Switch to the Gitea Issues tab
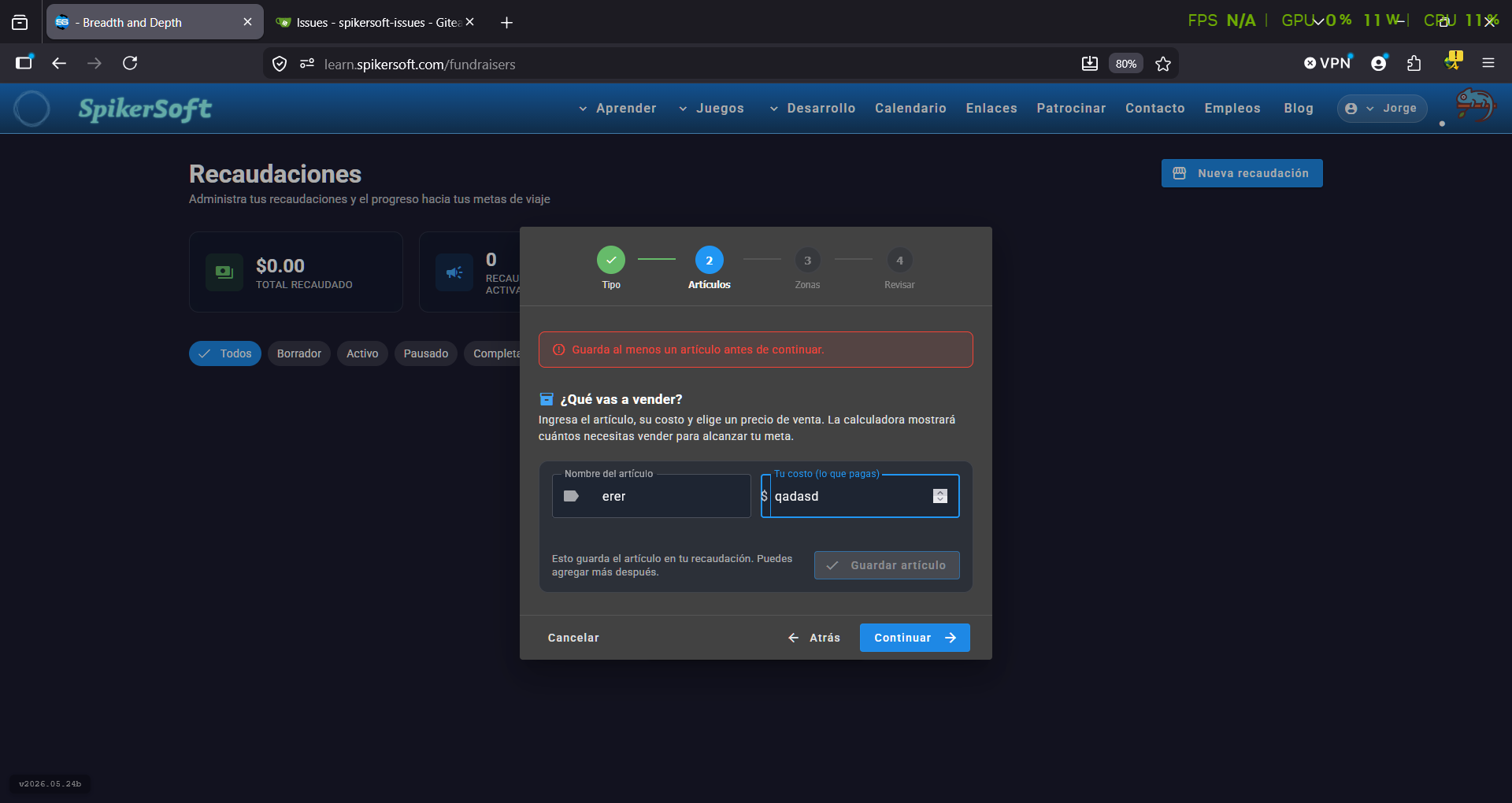Viewport: 1512px width, 803px height. 369,23
